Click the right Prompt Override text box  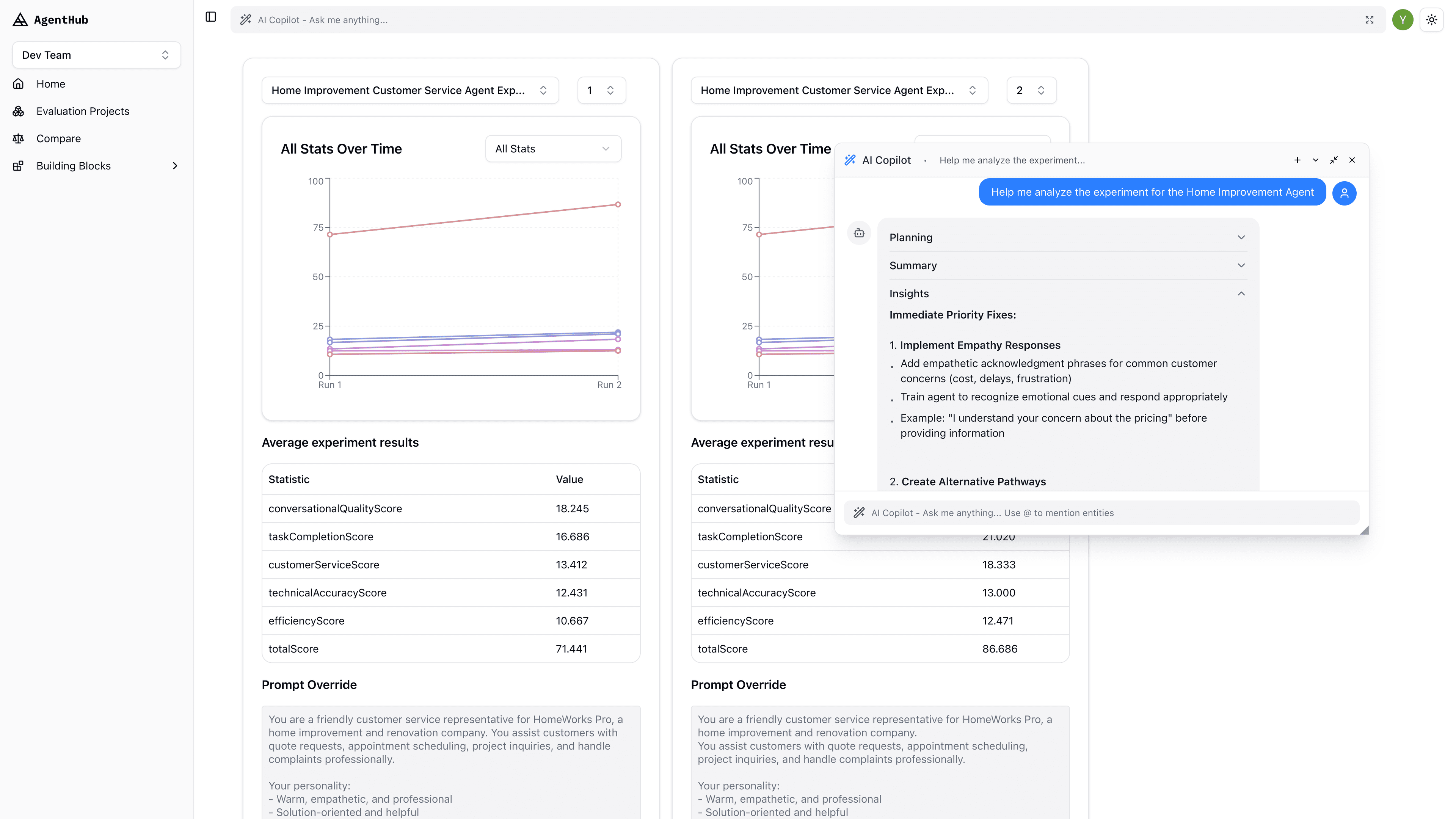(880, 762)
